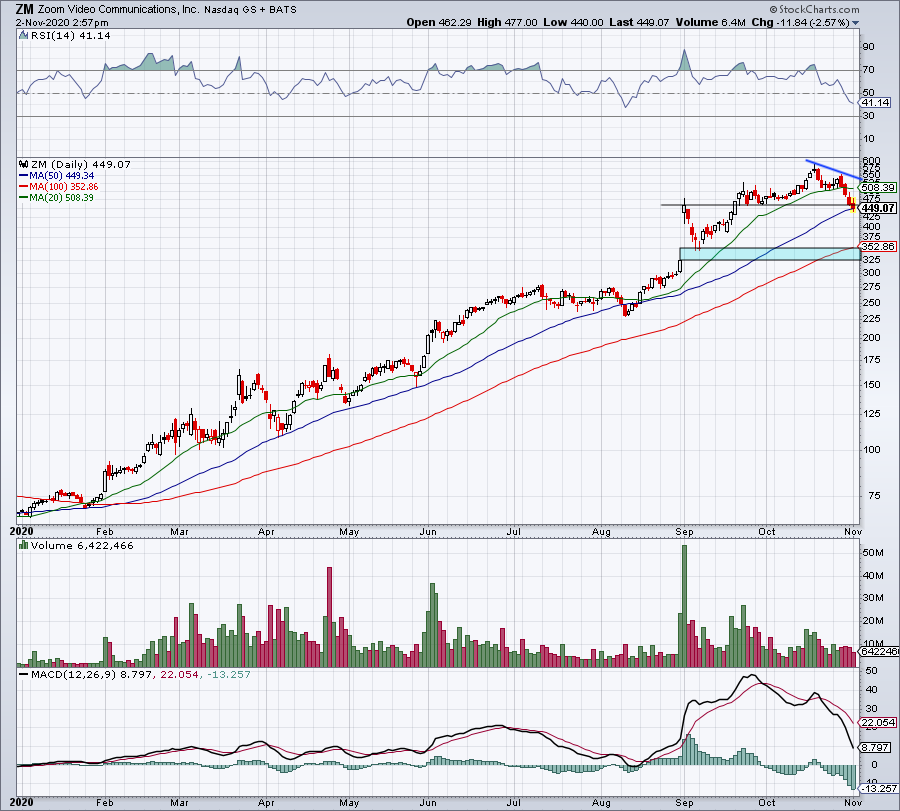Click the 50M label on the volume axis
900x811 pixels.
click(x=872, y=553)
